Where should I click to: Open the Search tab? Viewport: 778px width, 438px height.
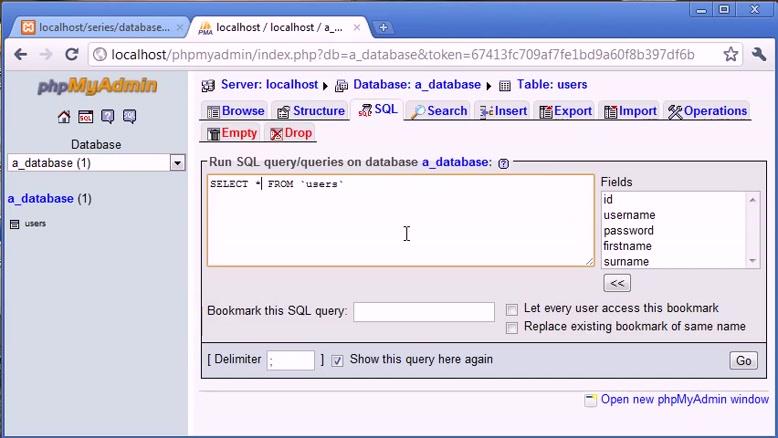440,111
